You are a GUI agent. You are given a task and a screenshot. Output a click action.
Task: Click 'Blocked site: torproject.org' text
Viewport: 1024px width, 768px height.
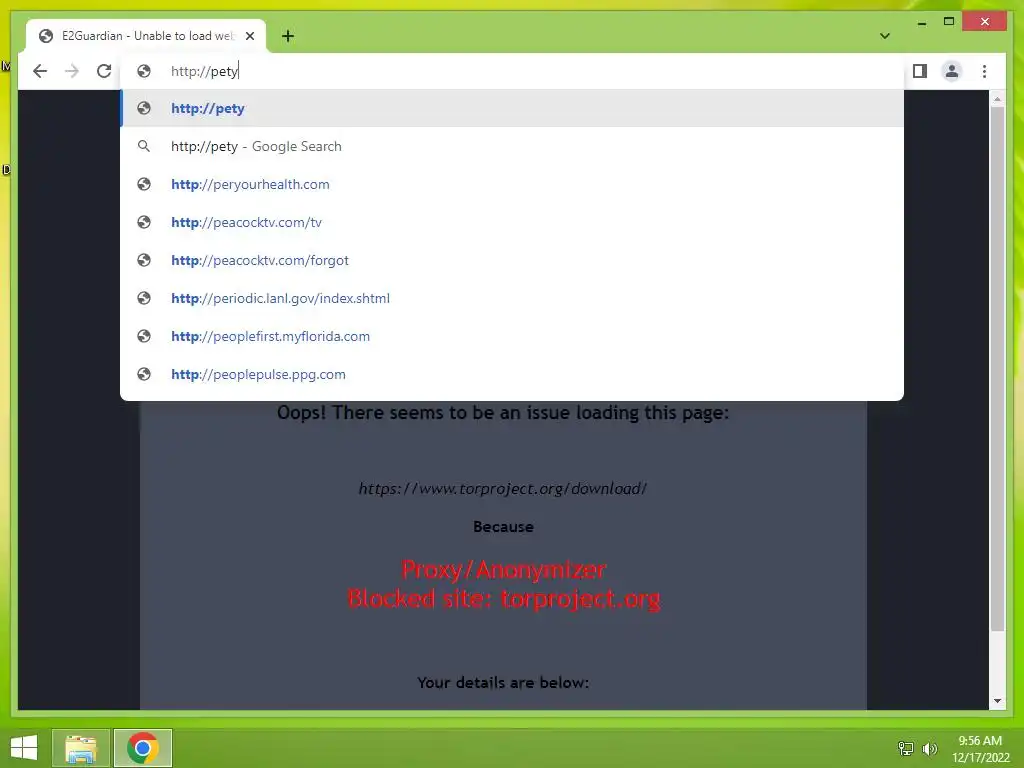[504, 598]
